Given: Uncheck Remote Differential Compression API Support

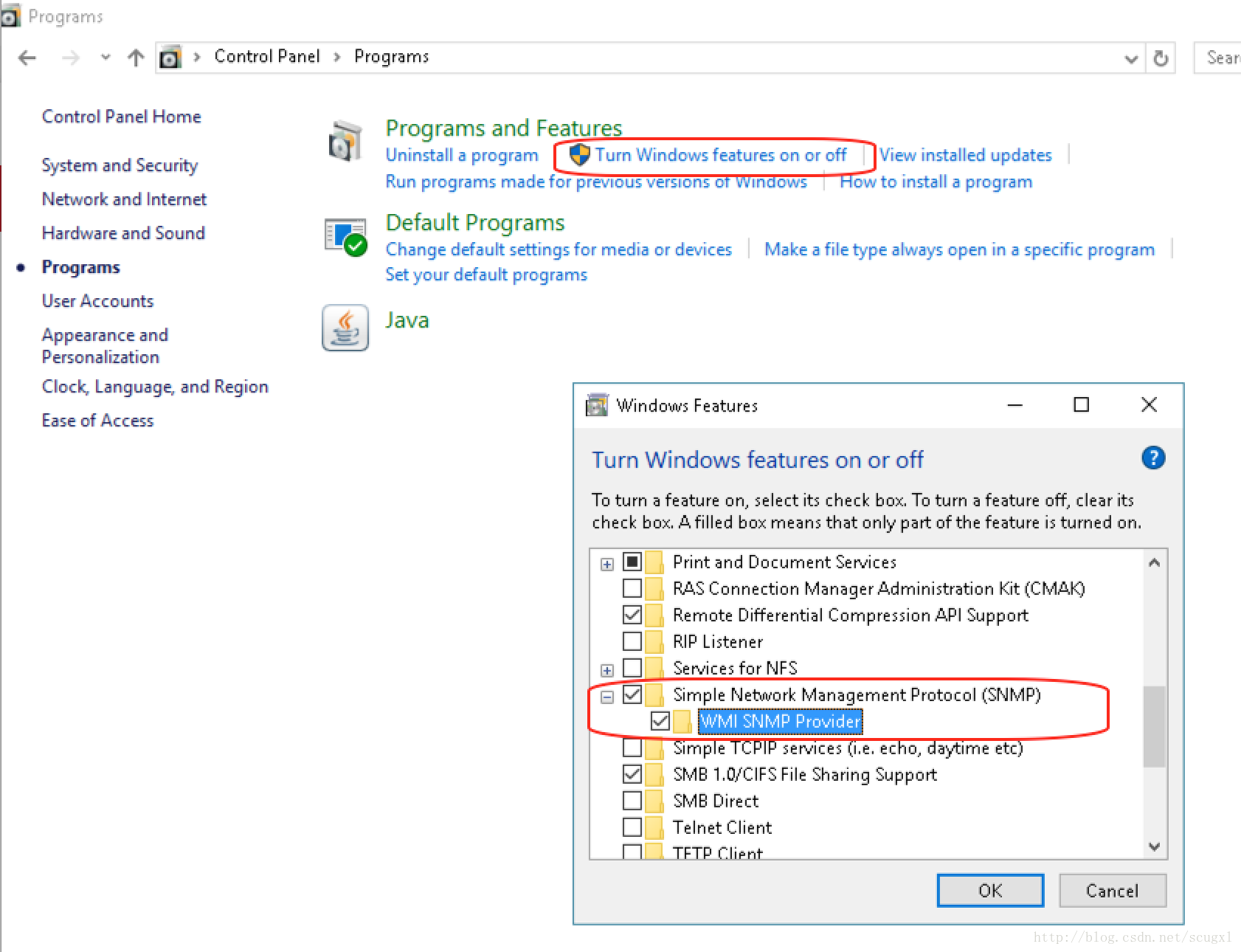Looking at the screenshot, I should pyautogui.click(x=632, y=615).
